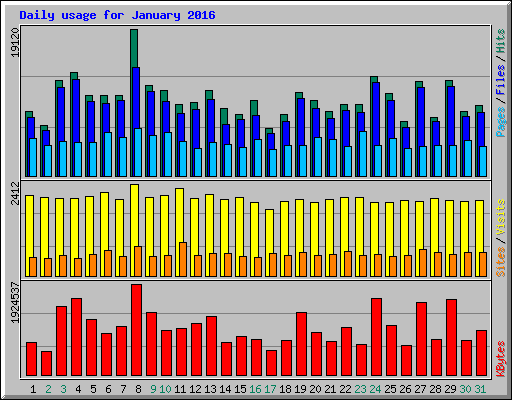Viewport: 512px width, 400px height.
Task: Select day label 11 on x-axis
Action: [180, 389]
